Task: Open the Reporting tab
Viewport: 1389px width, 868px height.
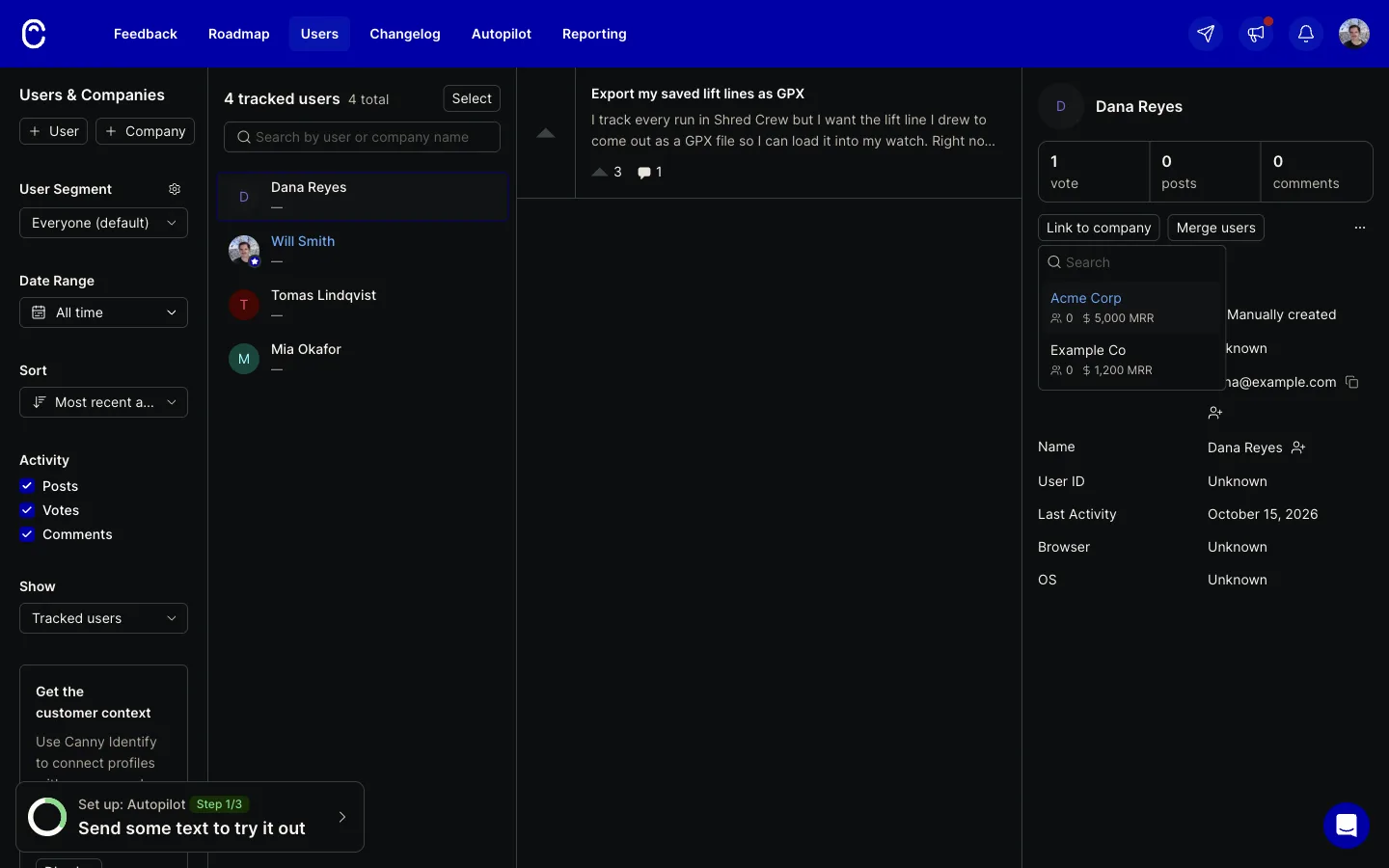Action: click(594, 34)
